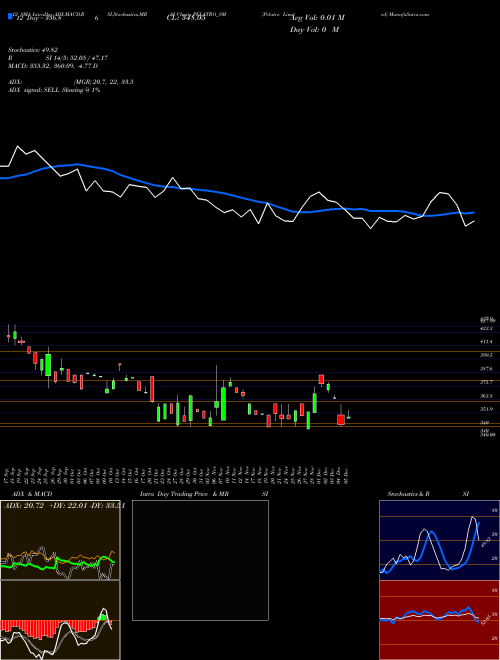Click the 'Stochastics & R' panel title
500x660 pixels.
pyautogui.click(x=409, y=494)
